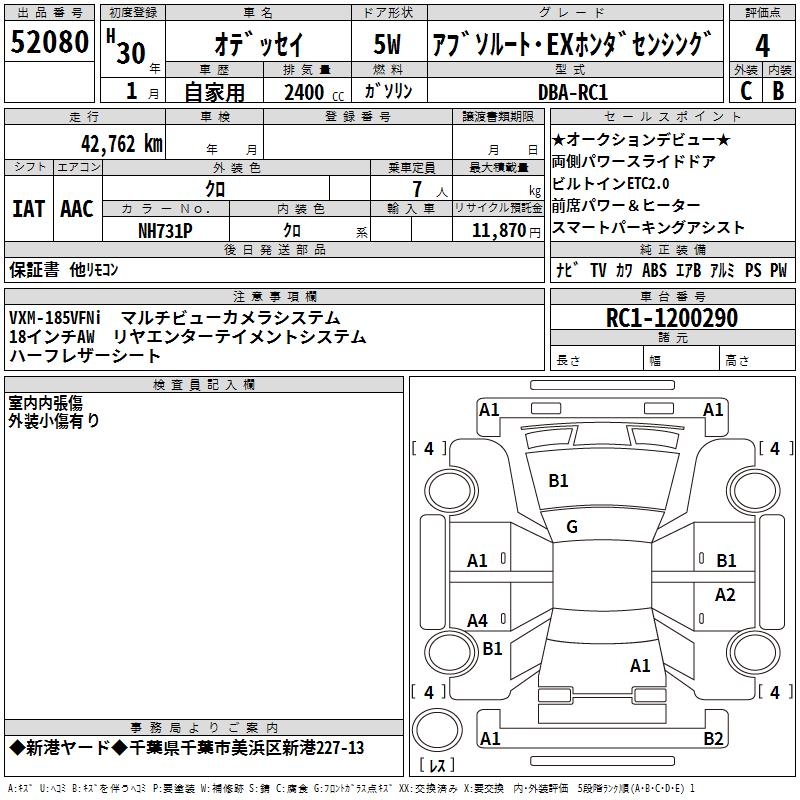800x800 pixels.
Task: Select inspector remark 室内内張傷
Action: [x=45, y=403]
